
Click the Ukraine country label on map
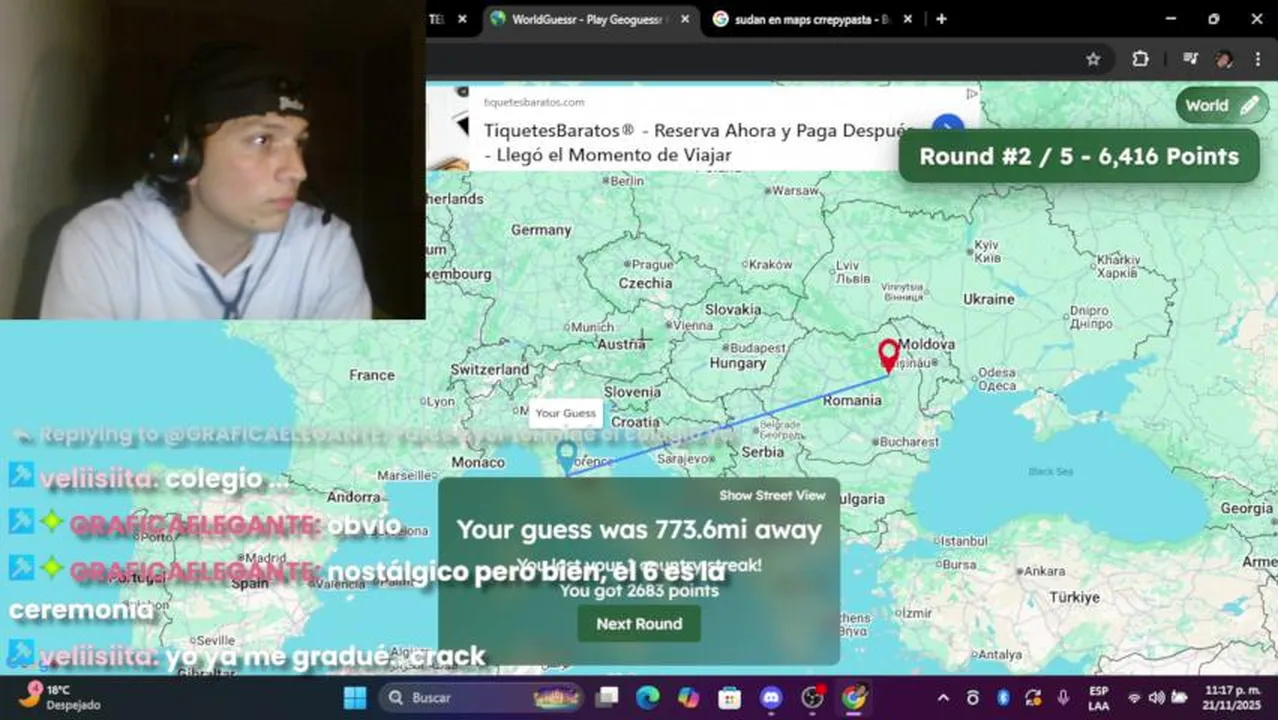coord(988,299)
